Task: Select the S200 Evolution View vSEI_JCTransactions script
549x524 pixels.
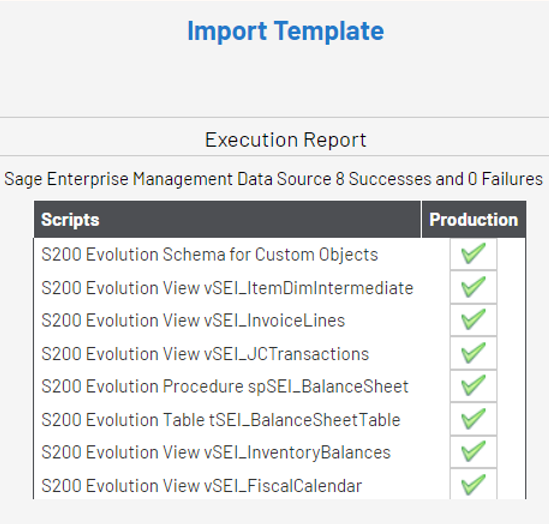Action: [x=205, y=354]
